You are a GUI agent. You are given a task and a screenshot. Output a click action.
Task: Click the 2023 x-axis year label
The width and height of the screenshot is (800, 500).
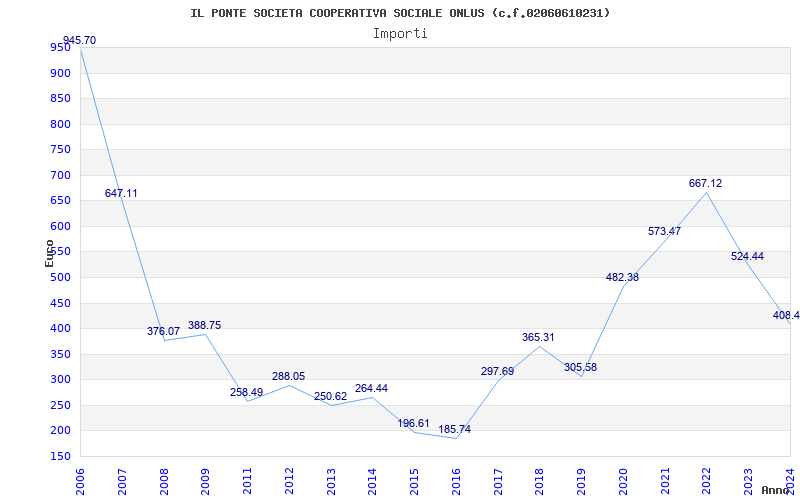pyautogui.click(x=748, y=482)
